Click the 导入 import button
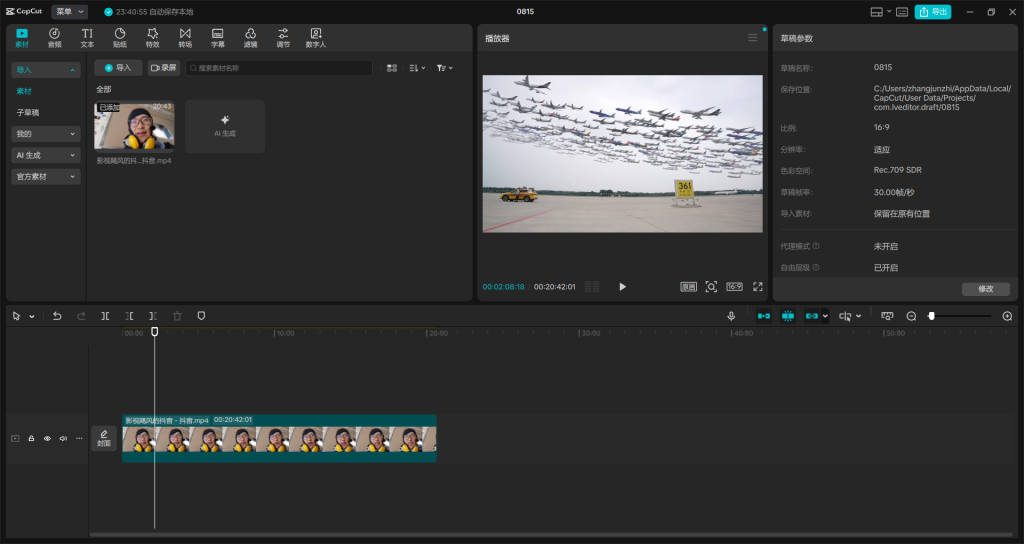 tap(118, 68)
